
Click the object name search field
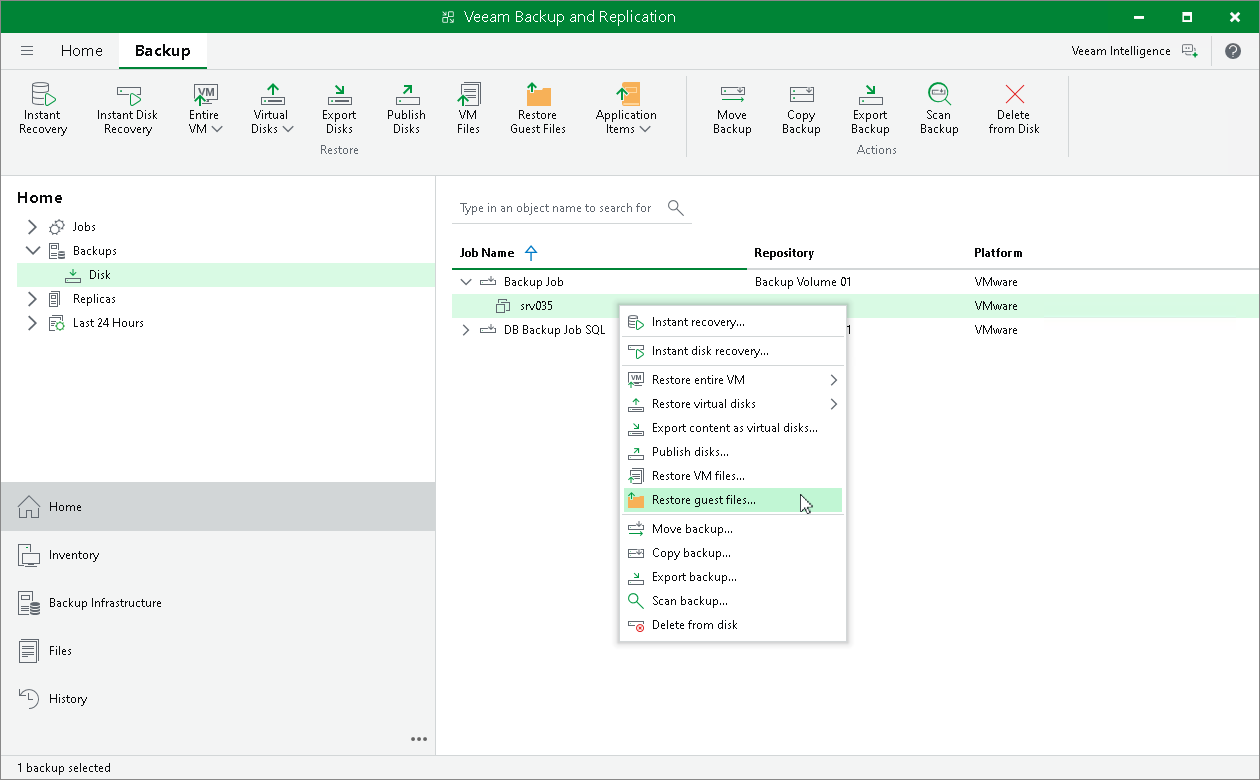pos(556,208)
